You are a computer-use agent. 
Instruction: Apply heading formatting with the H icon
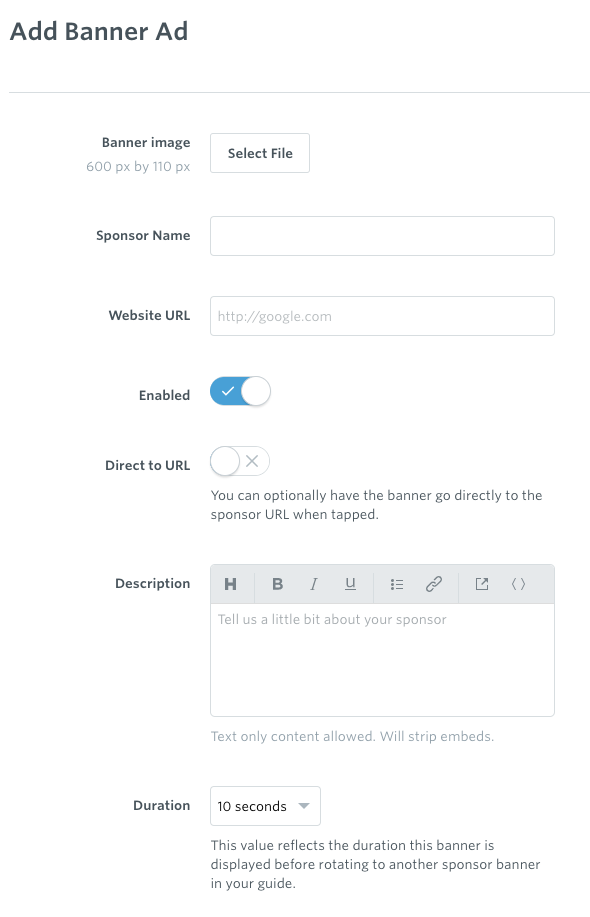[231, 583]
